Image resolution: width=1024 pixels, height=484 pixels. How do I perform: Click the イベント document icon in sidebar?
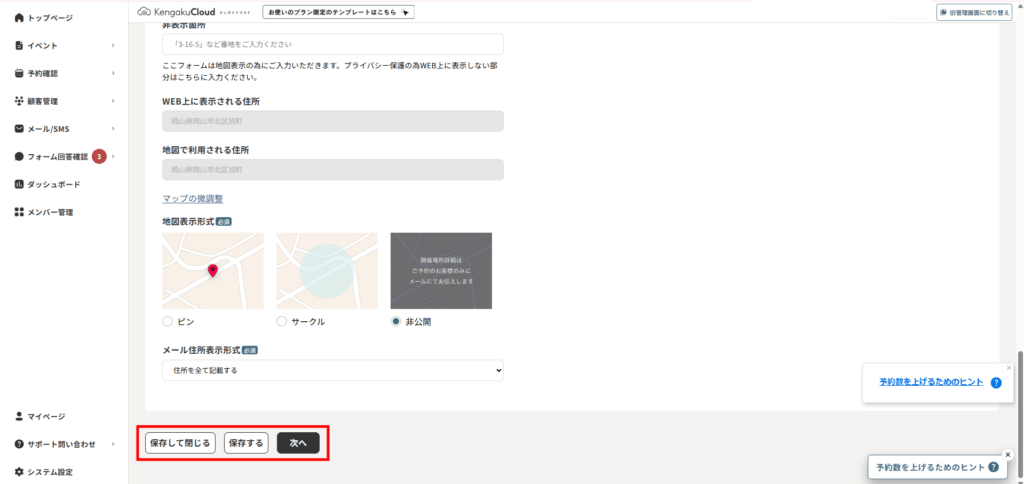tap(19, 46)
